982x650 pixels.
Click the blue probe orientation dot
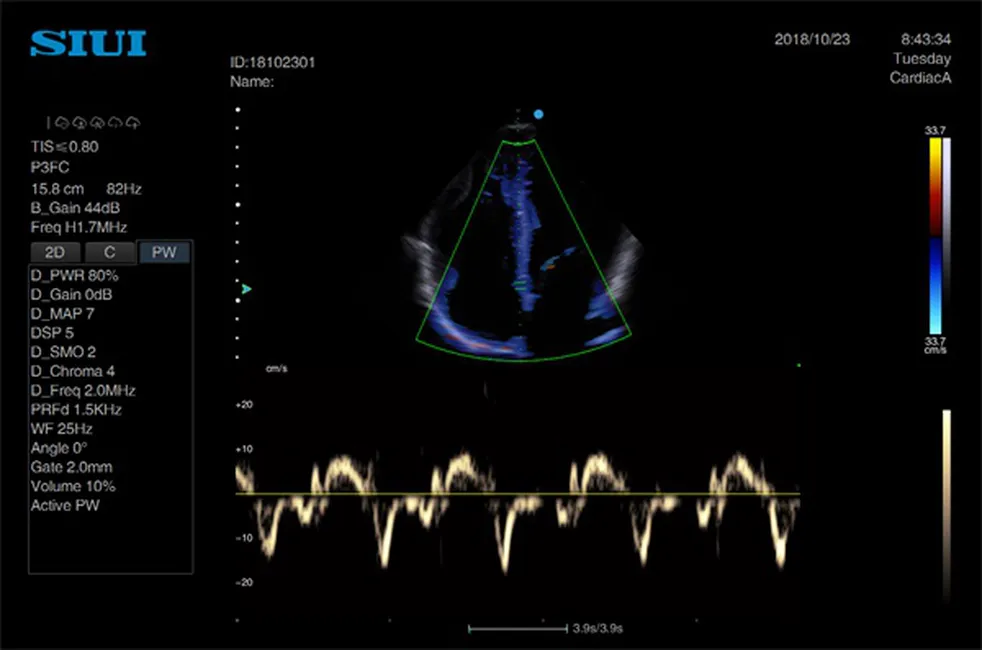[538, 115]
